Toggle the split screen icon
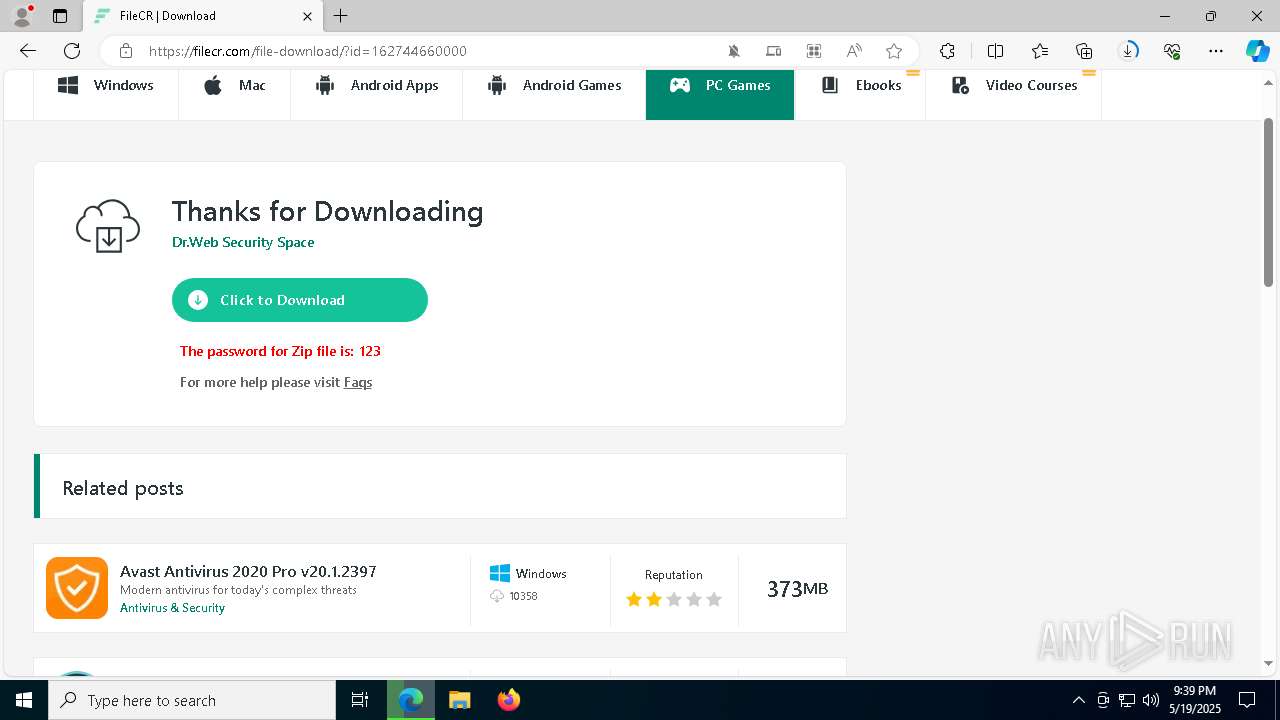This screenshot has width=1280, height=720. pos(995,51)
